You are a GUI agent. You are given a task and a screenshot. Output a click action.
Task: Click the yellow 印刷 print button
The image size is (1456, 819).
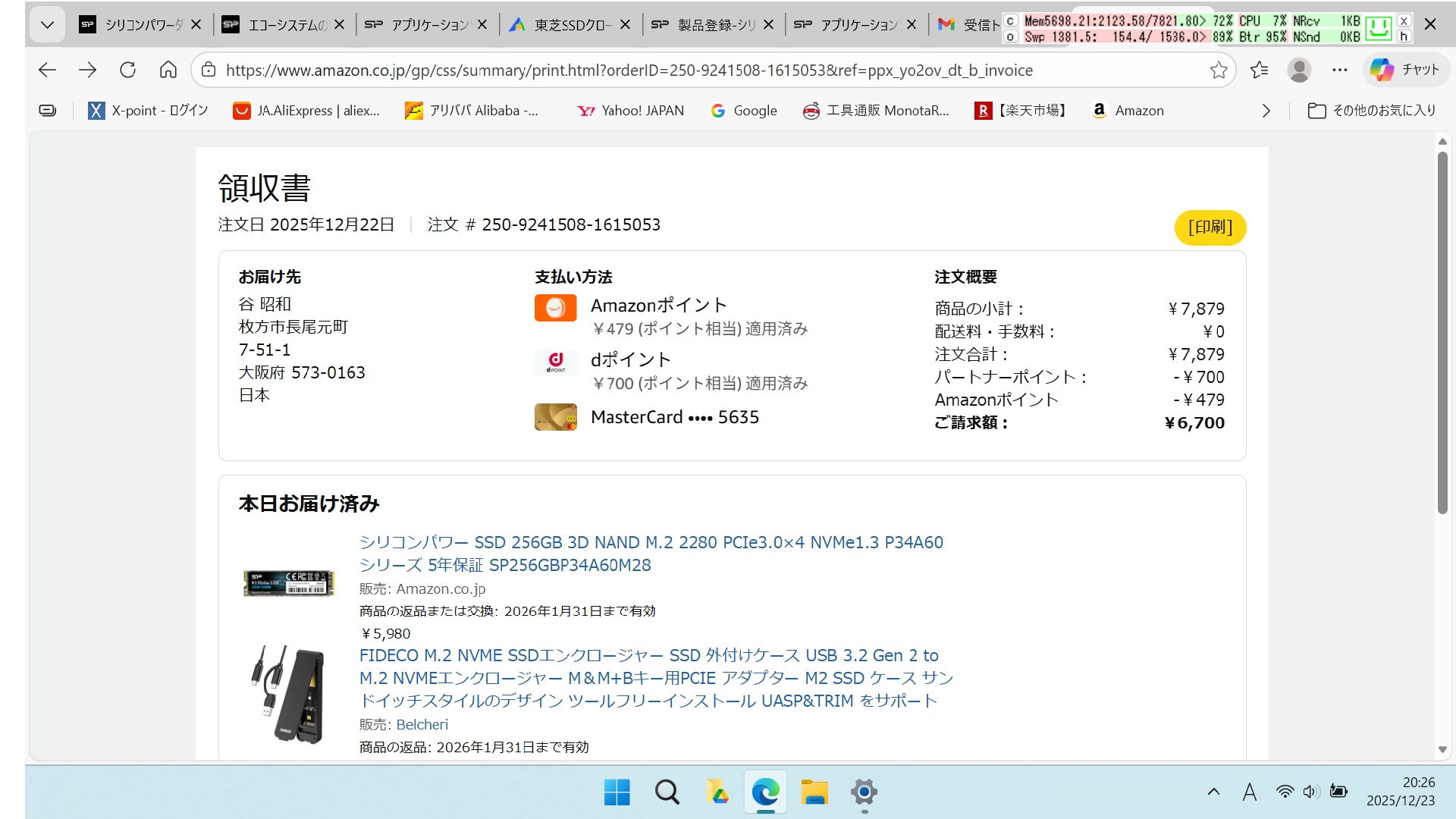point(1210,227)
